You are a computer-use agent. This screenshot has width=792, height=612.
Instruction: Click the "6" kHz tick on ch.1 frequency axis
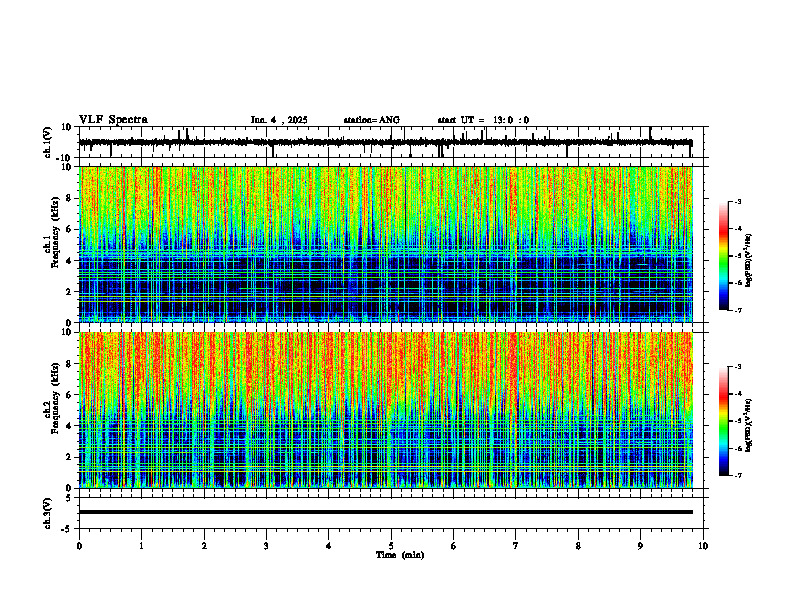(x=69, y=229)
